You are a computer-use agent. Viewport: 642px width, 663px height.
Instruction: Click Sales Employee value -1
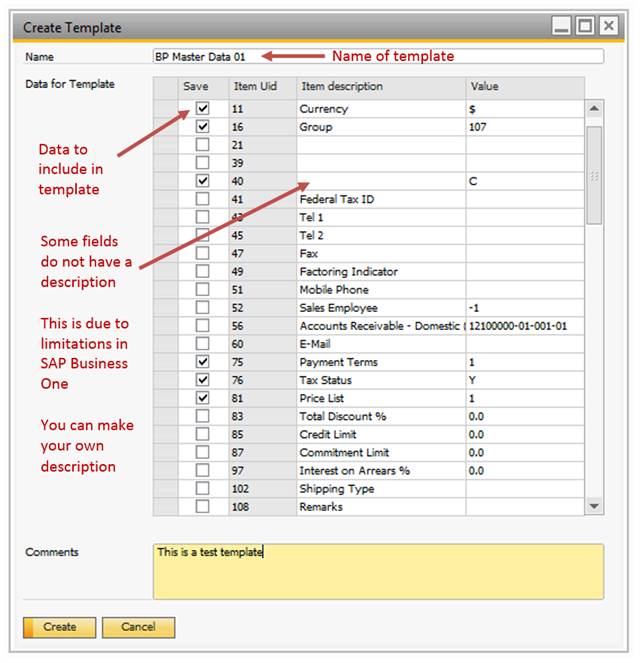point(525,308)
